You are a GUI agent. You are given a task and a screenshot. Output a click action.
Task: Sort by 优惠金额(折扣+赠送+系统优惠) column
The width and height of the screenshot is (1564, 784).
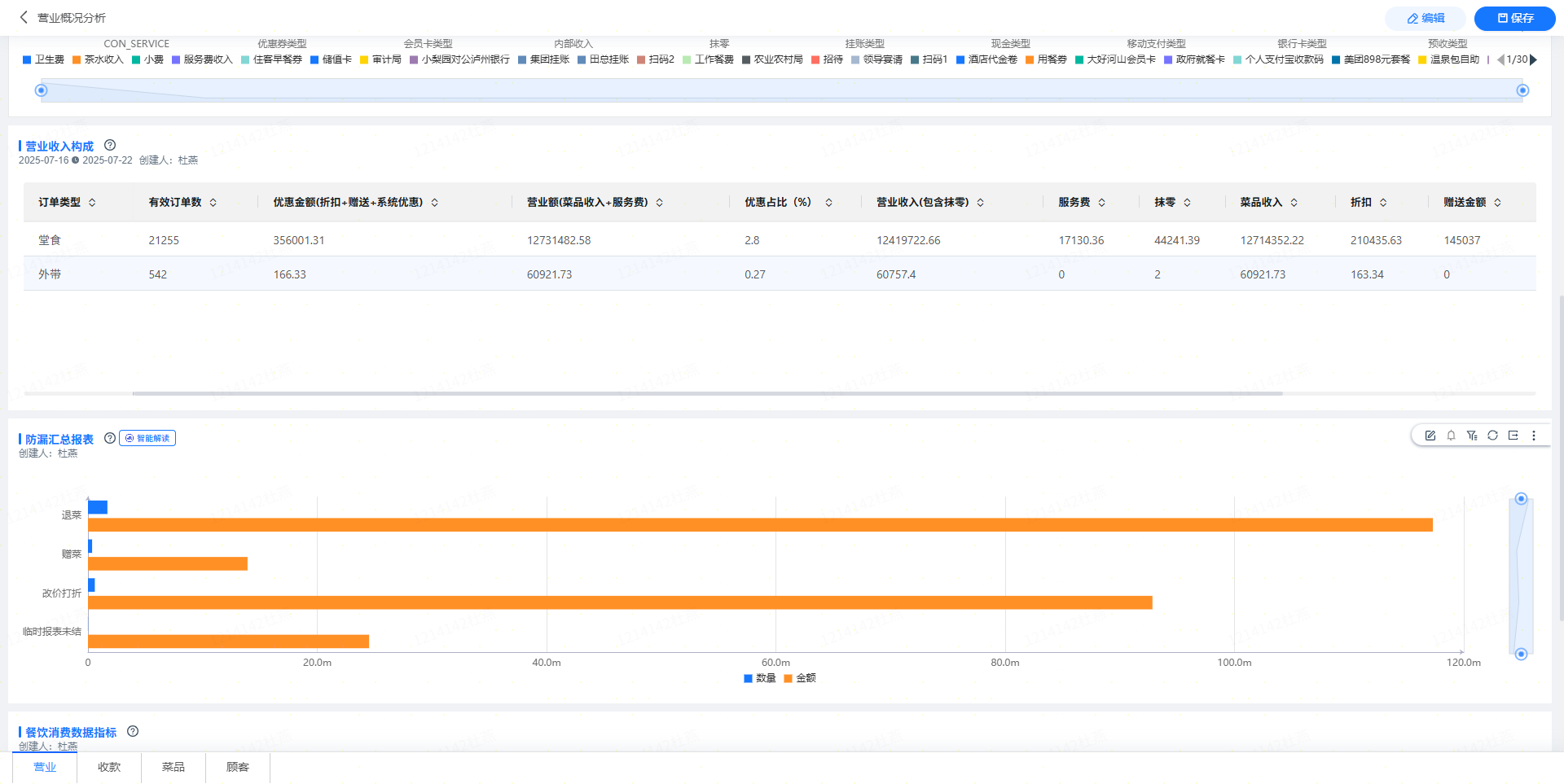(435, 203)
